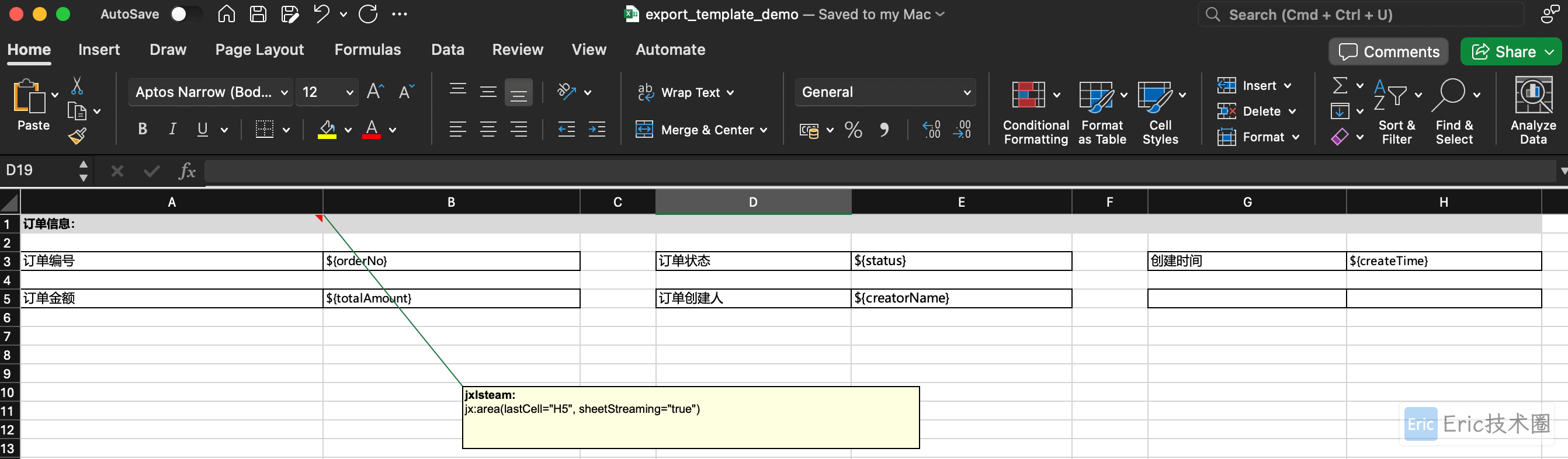Click the Name Box showing D19
Image resolution: width=1568 pixels, height=459 pixels.
(x=39, y=171)
